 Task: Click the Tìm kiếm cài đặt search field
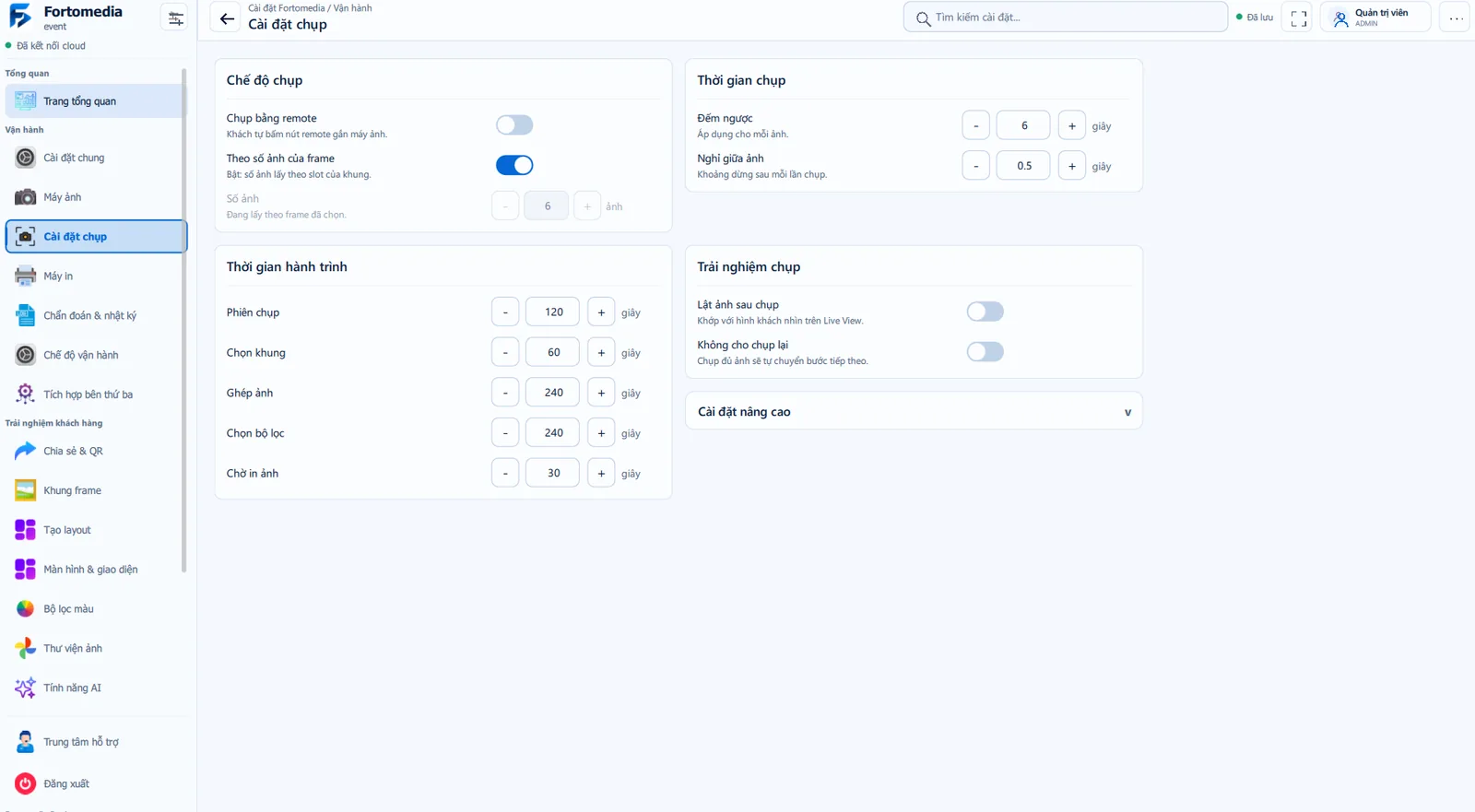(1066, 18)
